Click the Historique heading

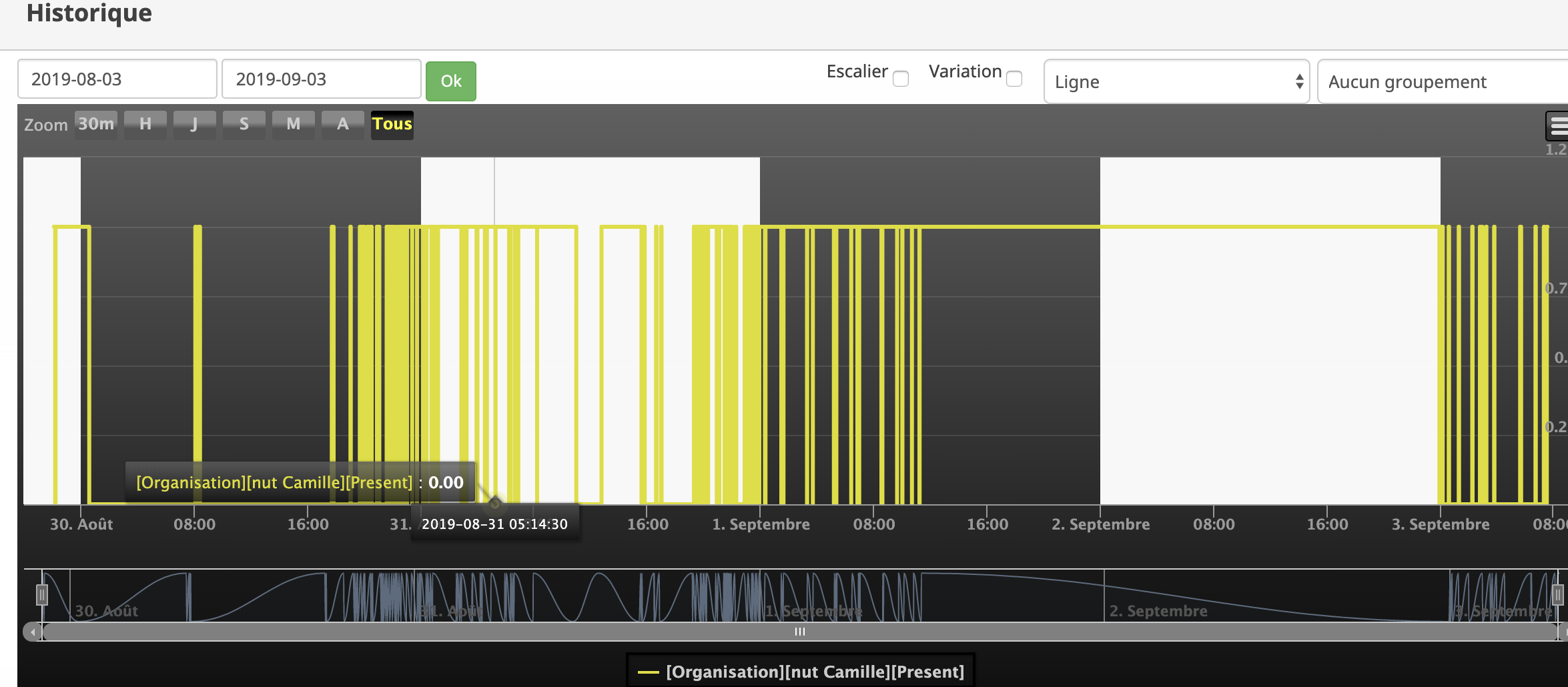(x=89, y=13)
